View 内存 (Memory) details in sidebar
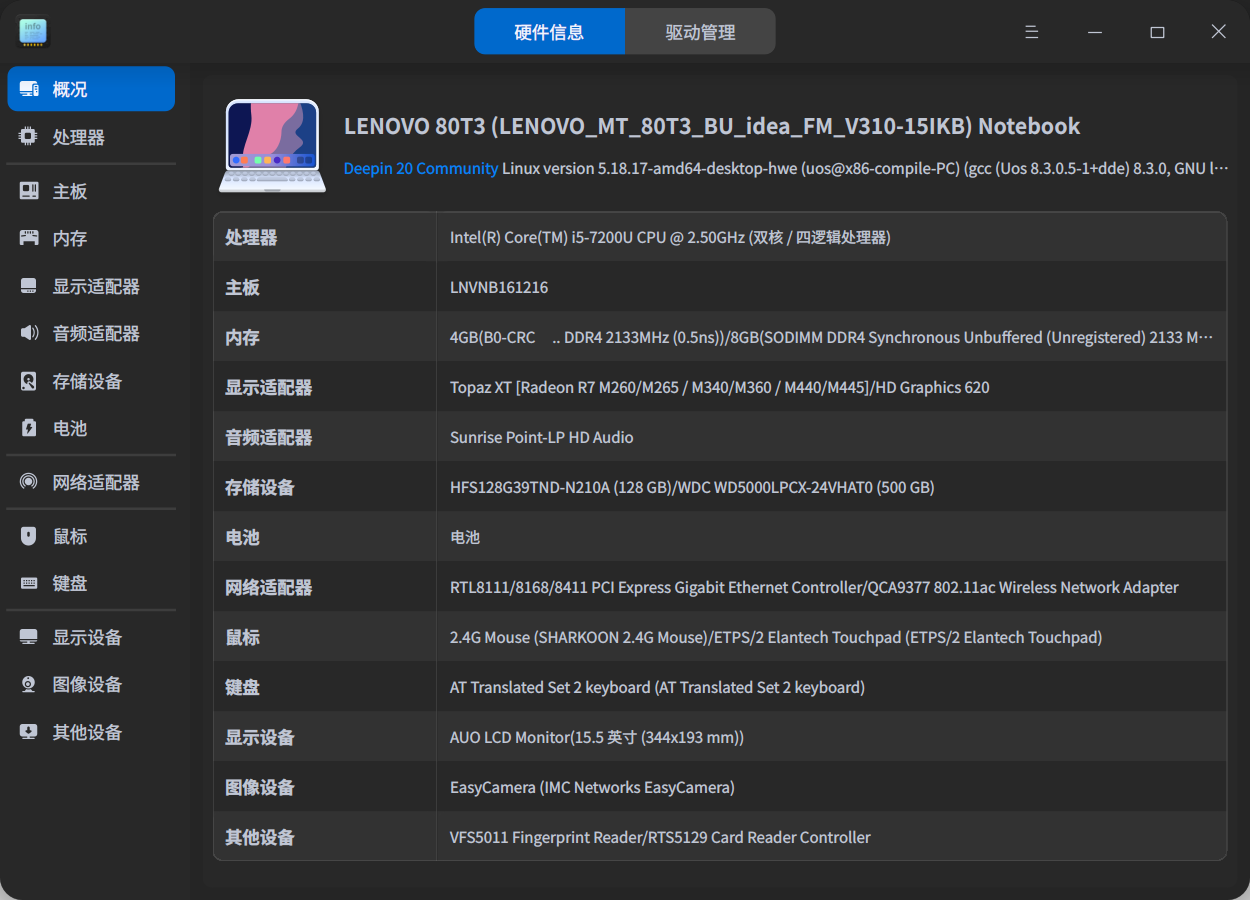The image size is (1250, 900). click(x=70, y=238)
